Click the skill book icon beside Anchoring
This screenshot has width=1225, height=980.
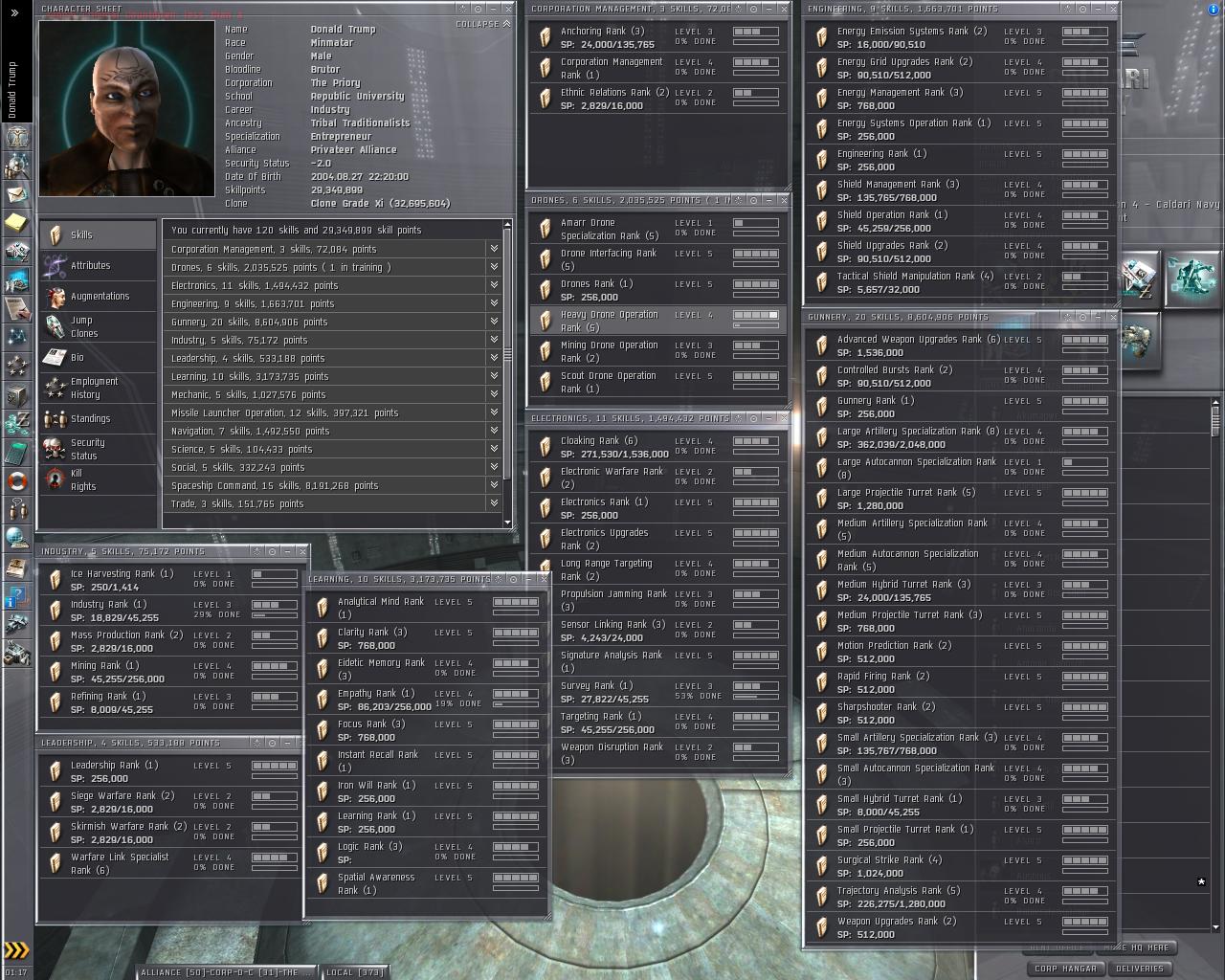[546, 37]
